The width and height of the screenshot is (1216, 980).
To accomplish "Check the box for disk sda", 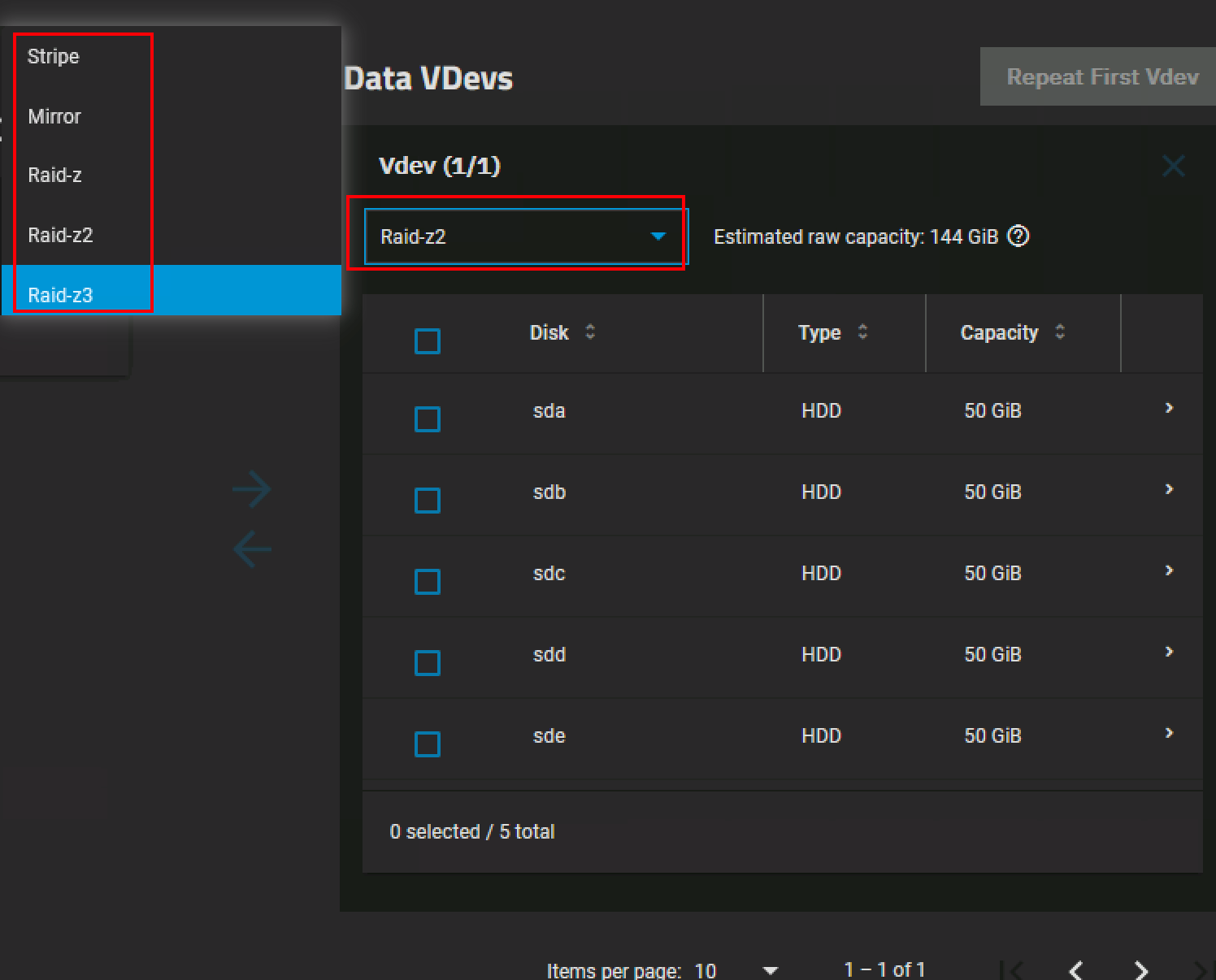I will pyautogui.click(x=428, y=419).
